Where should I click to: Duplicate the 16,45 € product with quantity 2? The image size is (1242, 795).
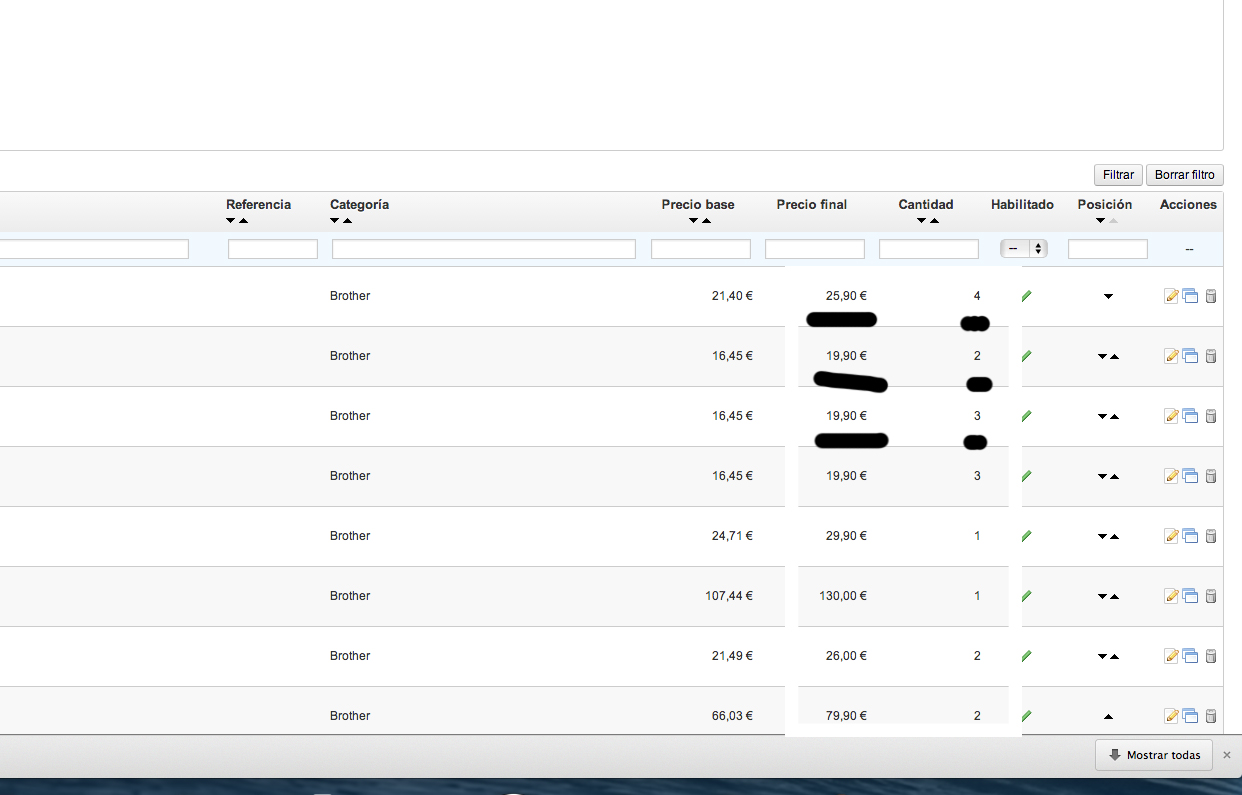(x=1190, y=356)
